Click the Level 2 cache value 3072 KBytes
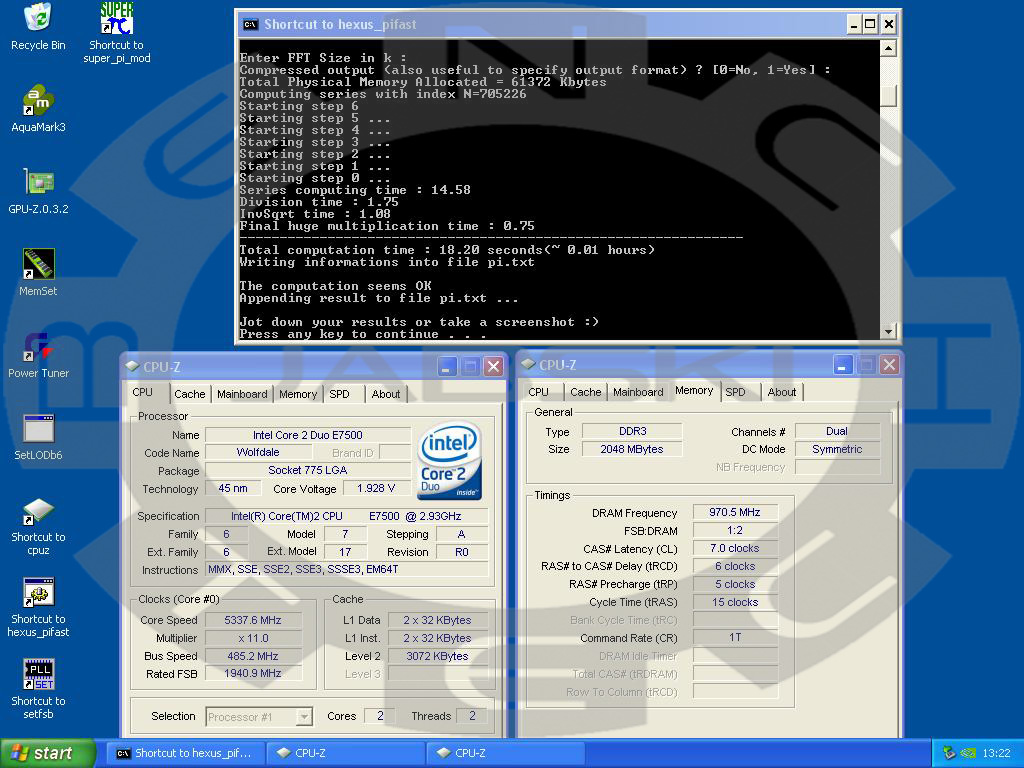This screenshot has height=768, width=1024. (437, 656)
